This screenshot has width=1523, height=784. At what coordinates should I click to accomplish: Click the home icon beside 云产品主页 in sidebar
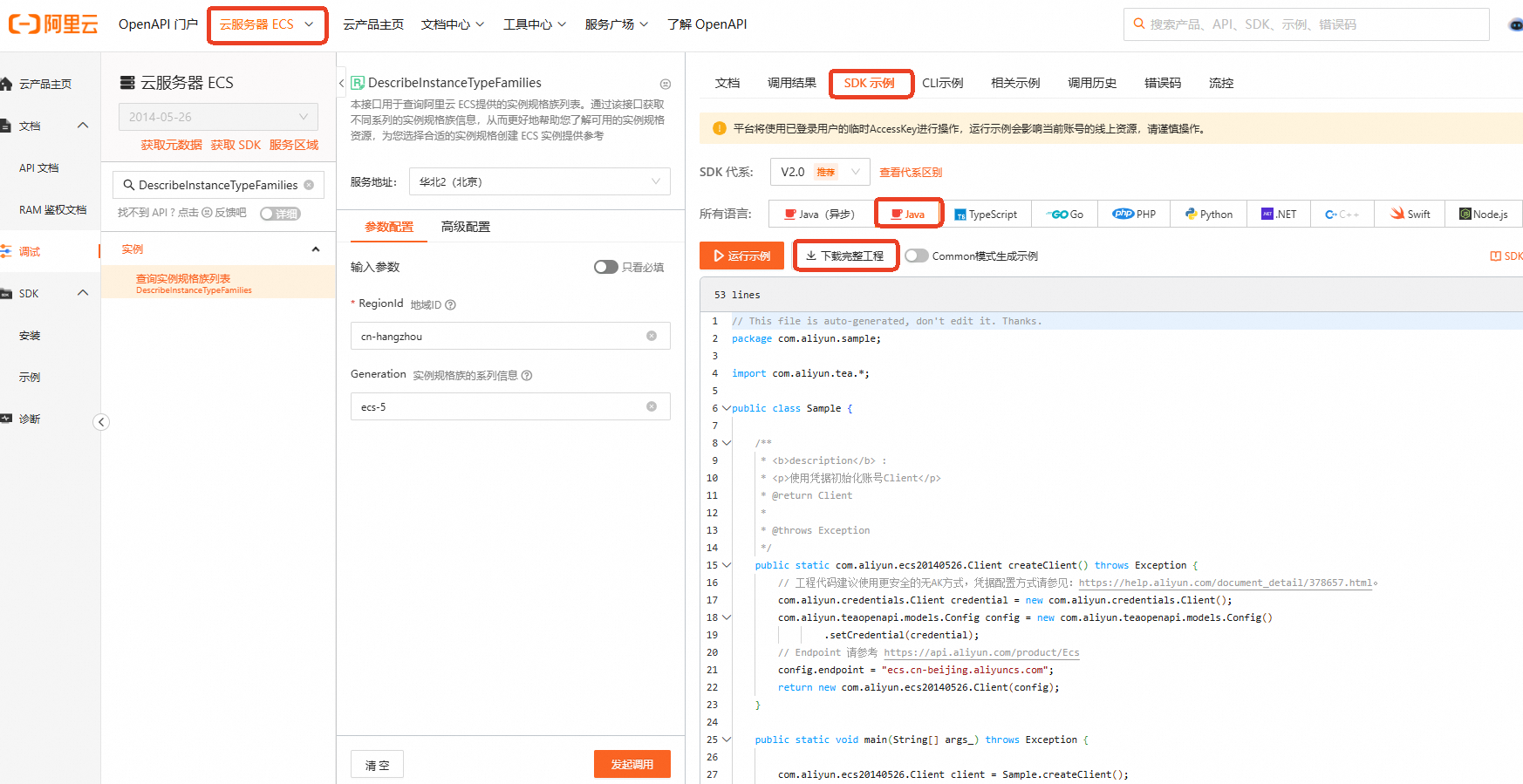[6, 84]
